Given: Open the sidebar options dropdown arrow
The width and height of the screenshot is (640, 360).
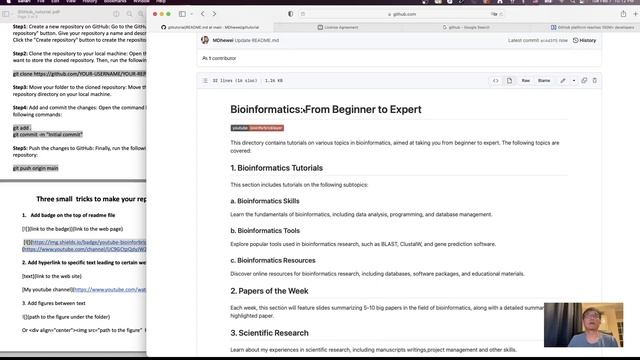Looking at the screenshot, I should [191, 14].
